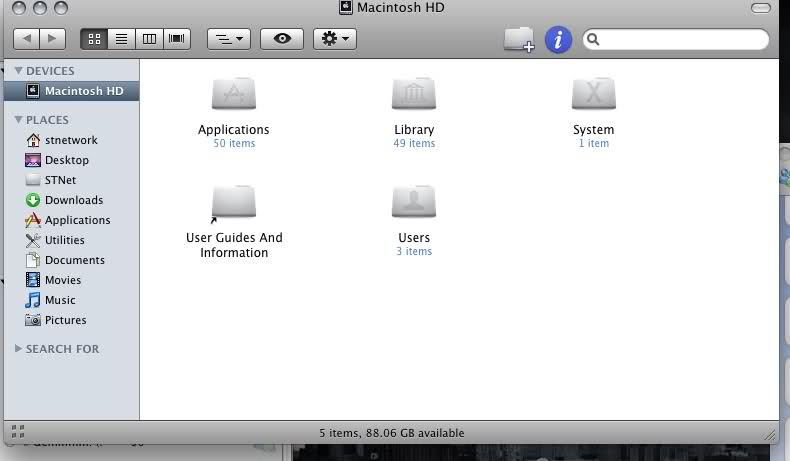Go back with the left arrow button
This screenshot has height=461, width=790.
pos(26,39)
